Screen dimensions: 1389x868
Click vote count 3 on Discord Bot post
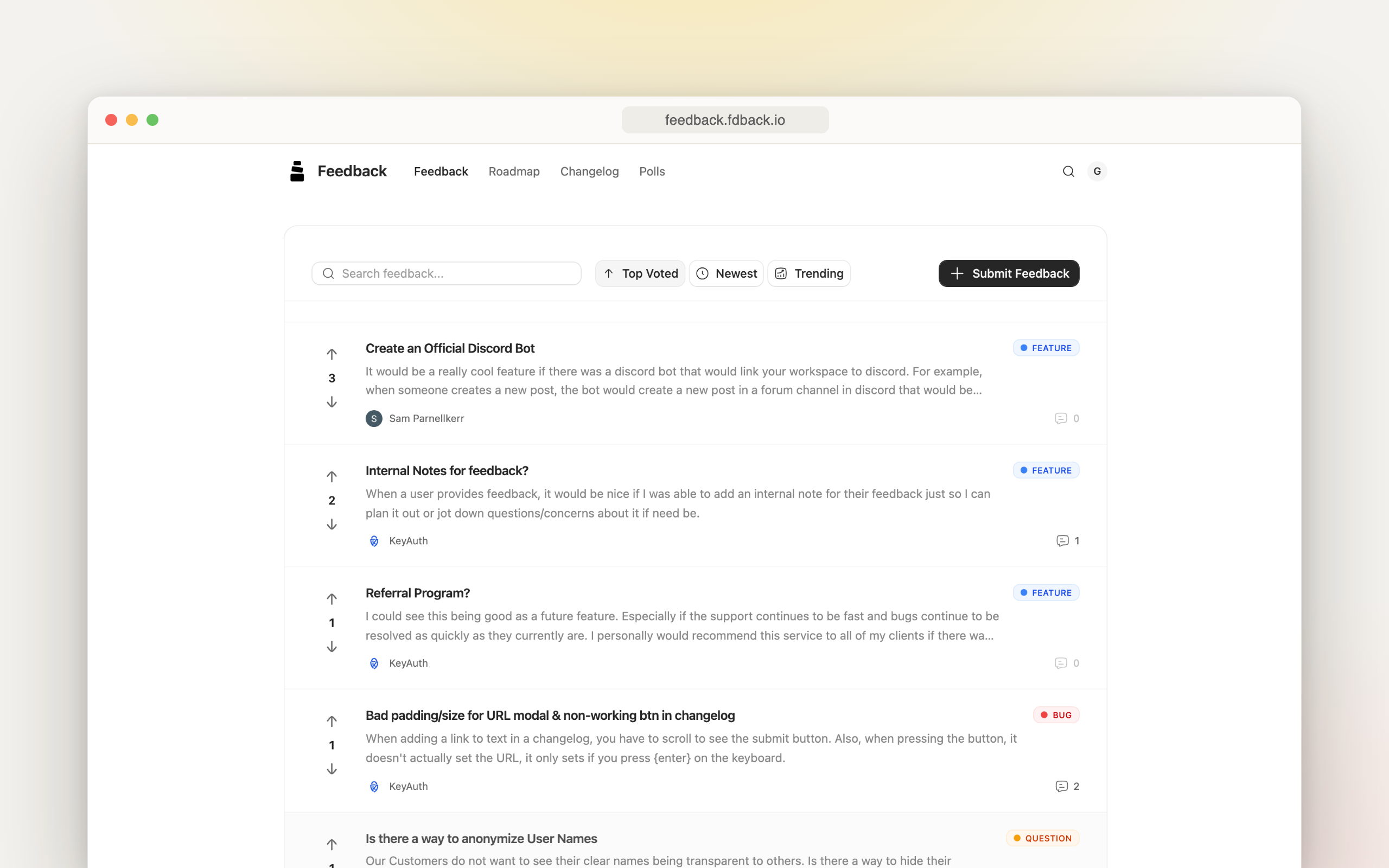(x=332, y=378)
